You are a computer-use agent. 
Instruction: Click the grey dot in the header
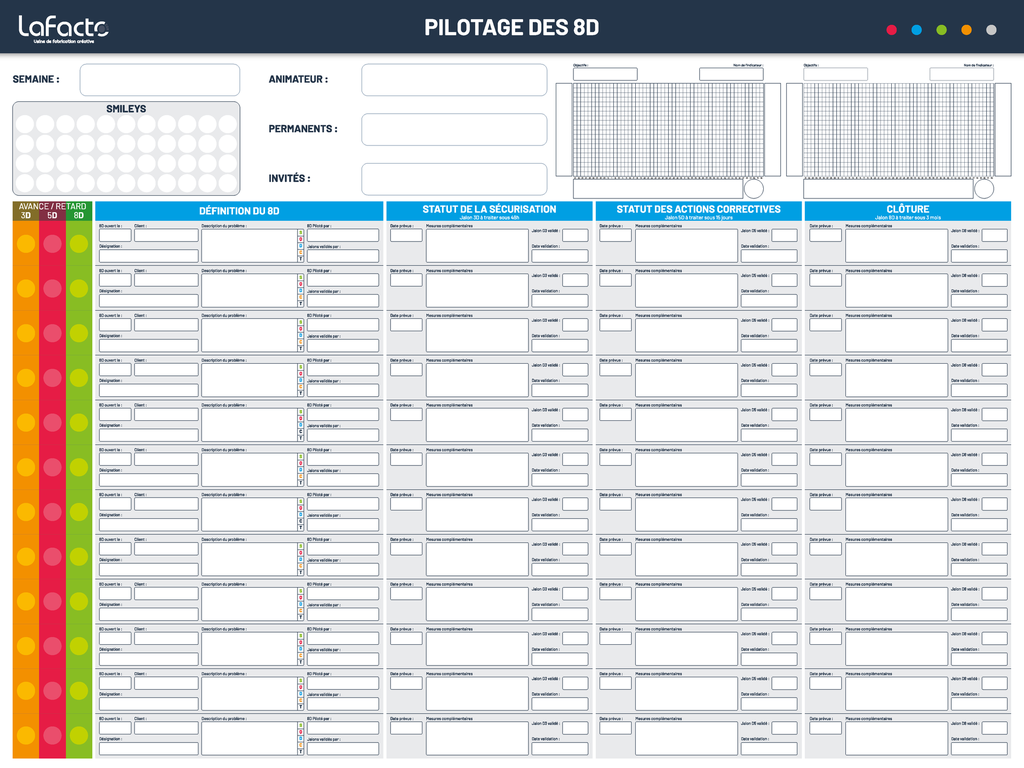991,30
